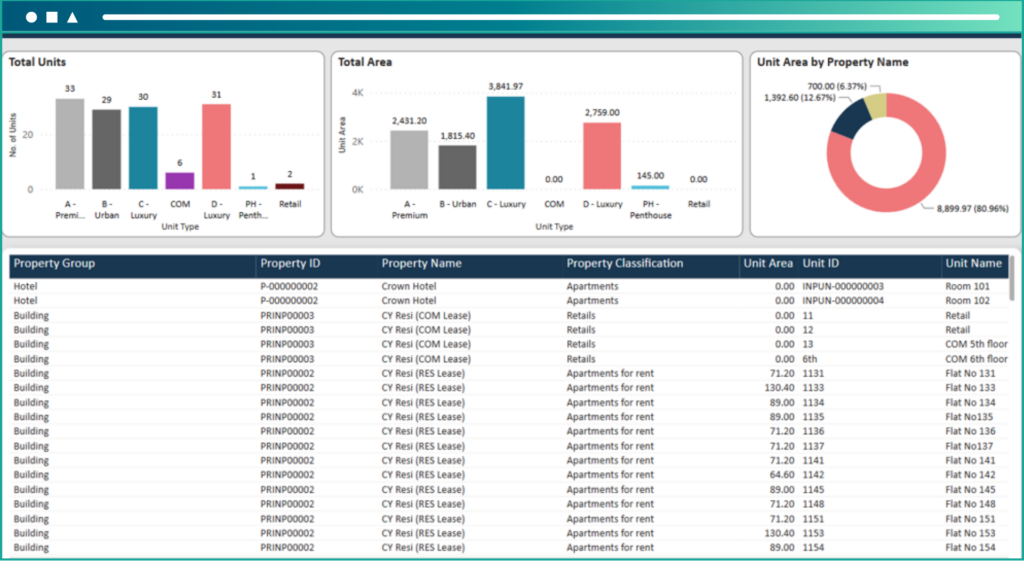The height and width of the screenshot is (576, 1024).
Task: Select the C - Luxury bar in Total Area
Action: pyautogui.click(x=505, y=142)
